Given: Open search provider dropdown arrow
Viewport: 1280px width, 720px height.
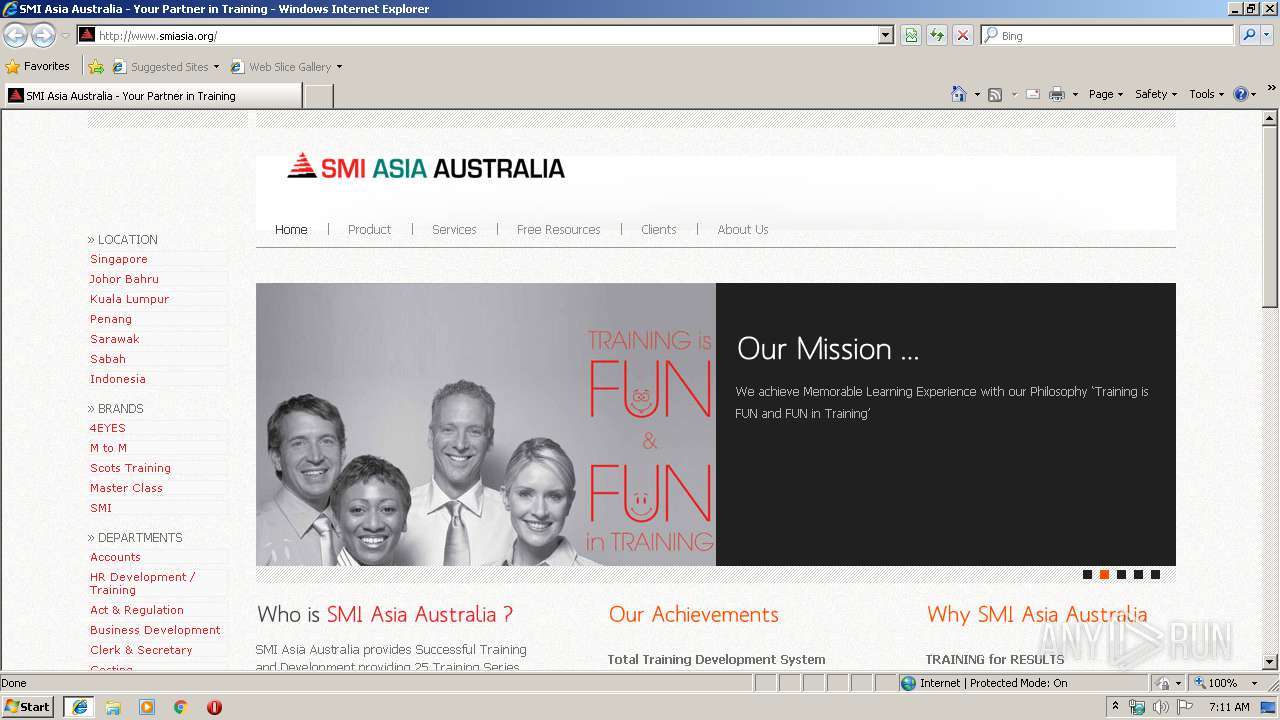Looking at the screenshot, I should pos(1268,35).
